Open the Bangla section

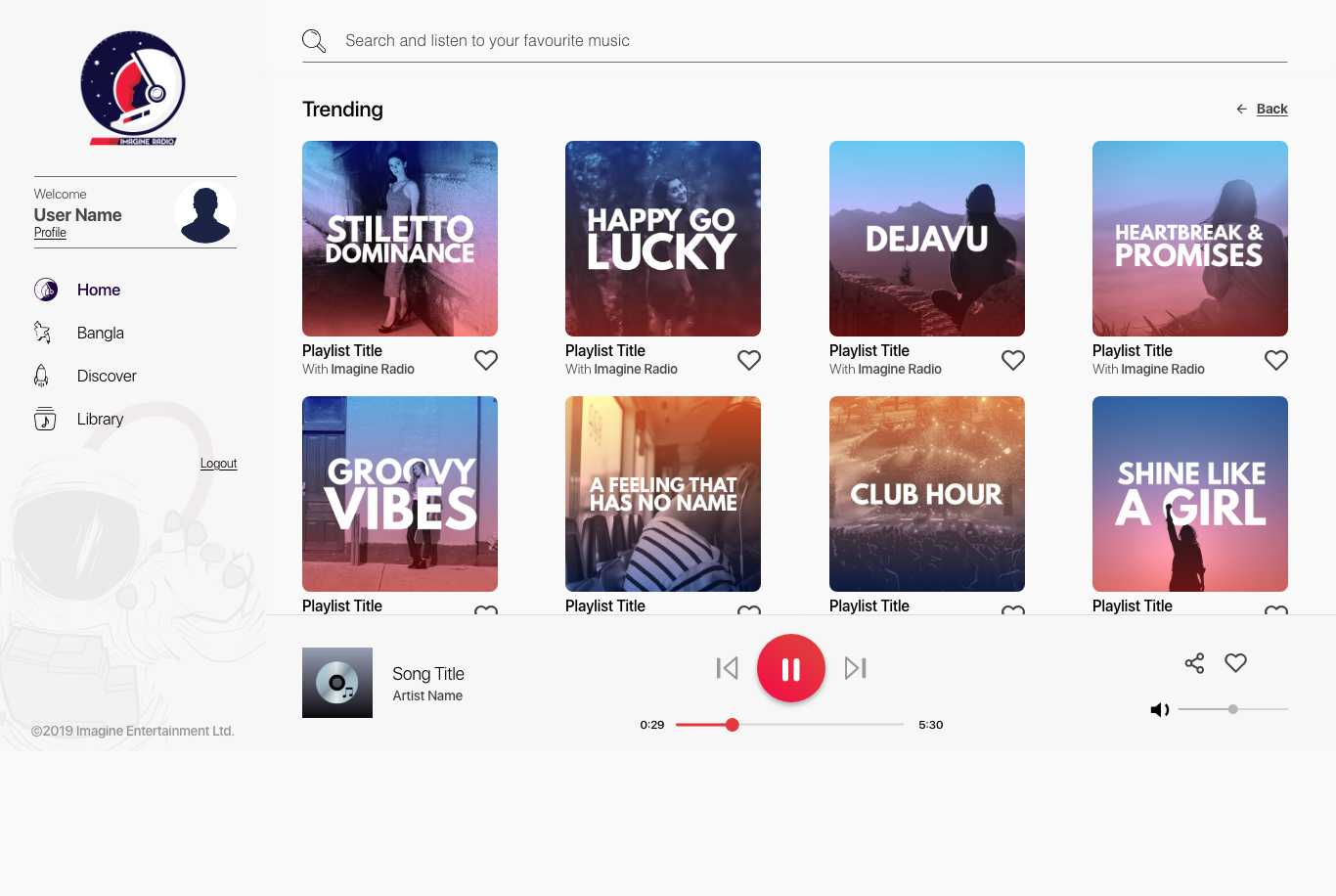pyautogui.click(x=100, y=333)
